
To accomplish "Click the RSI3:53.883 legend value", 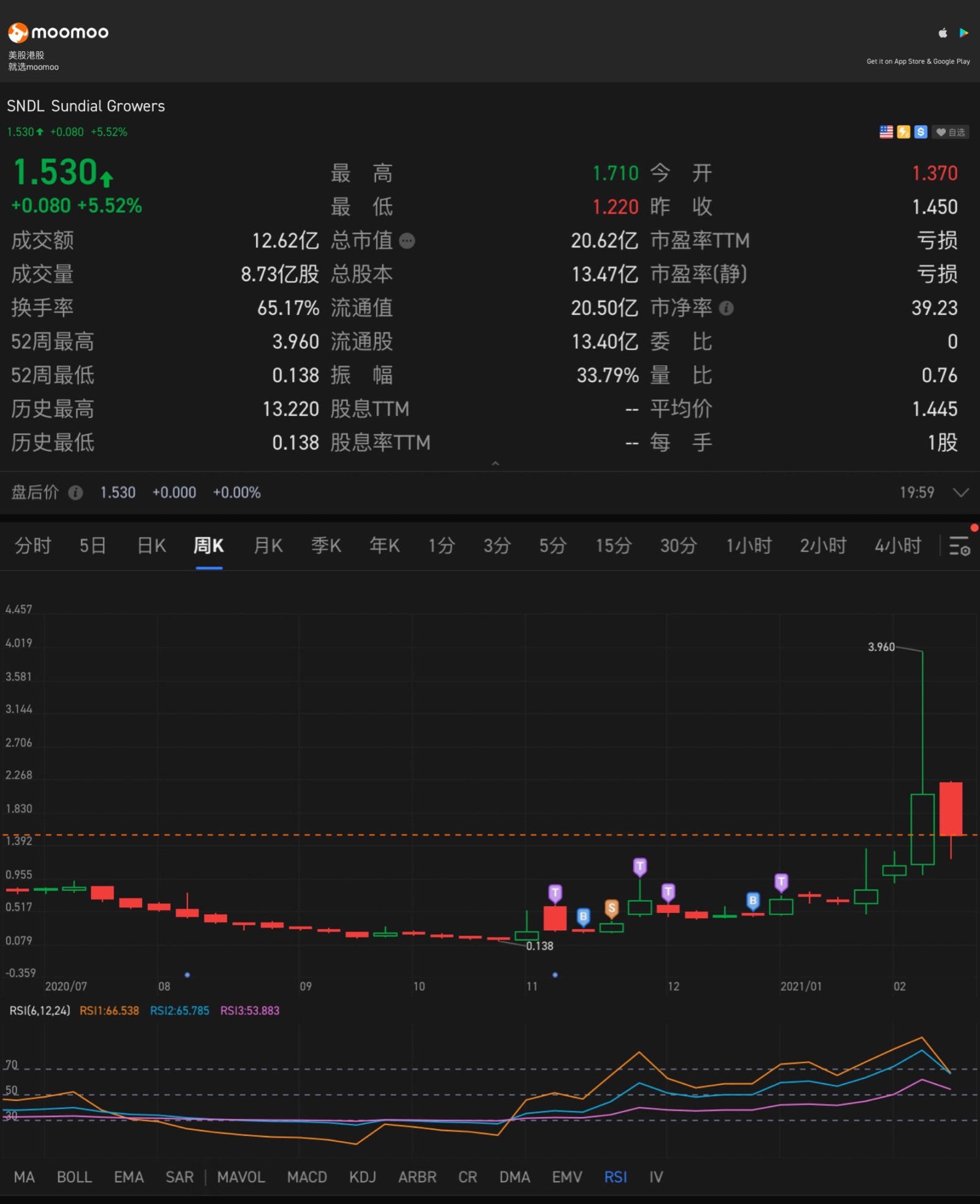I will (250, 1010).
